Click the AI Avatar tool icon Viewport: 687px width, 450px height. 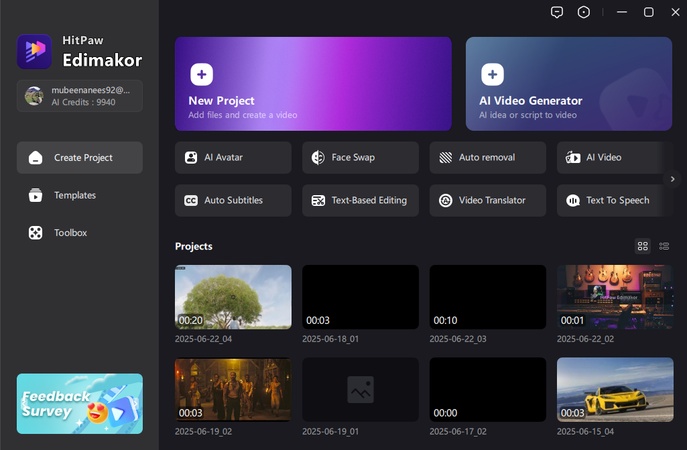point(191,158)
